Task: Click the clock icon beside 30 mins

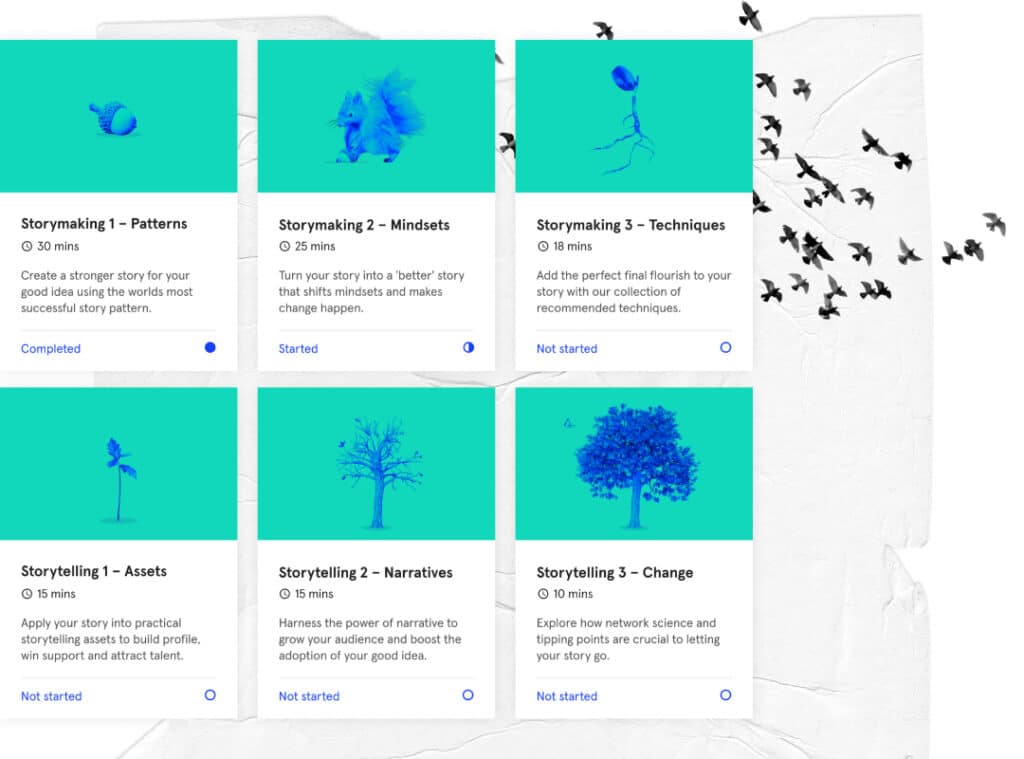Action: coord(27,246)
